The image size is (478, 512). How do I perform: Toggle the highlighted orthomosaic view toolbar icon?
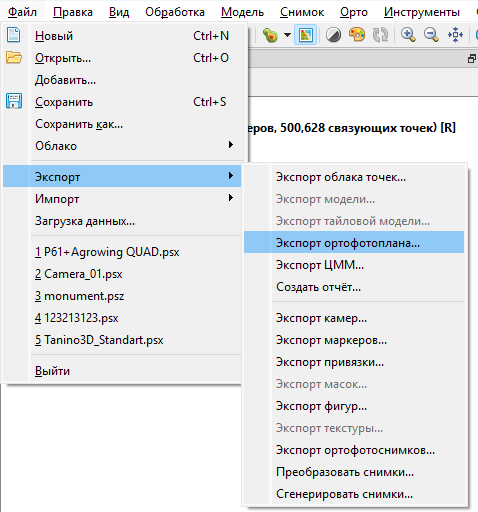(x=306, y=35)
